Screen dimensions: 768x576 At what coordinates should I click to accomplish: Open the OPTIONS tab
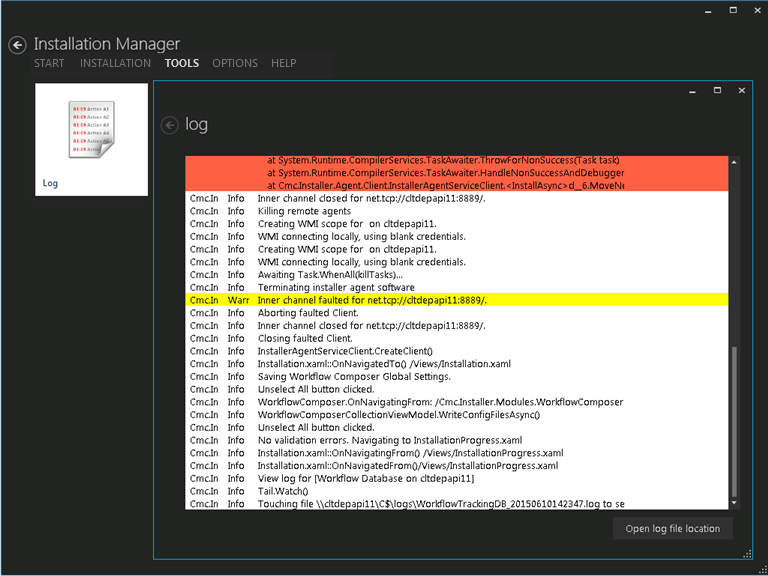235,63
